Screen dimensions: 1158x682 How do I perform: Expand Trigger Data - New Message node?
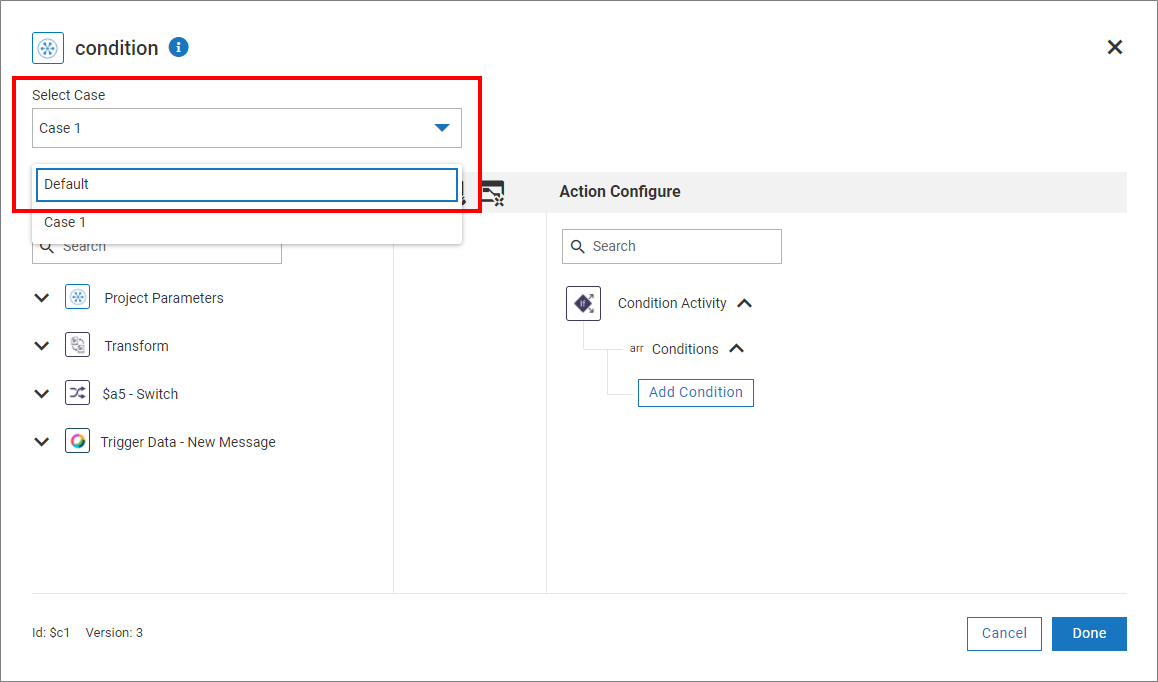(42, 442)
